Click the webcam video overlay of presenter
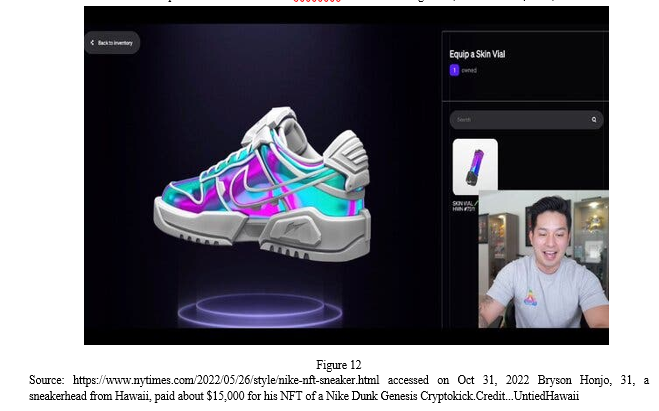Image resolution: width=659 pixels, height=411 pixels. pos(543,259)
